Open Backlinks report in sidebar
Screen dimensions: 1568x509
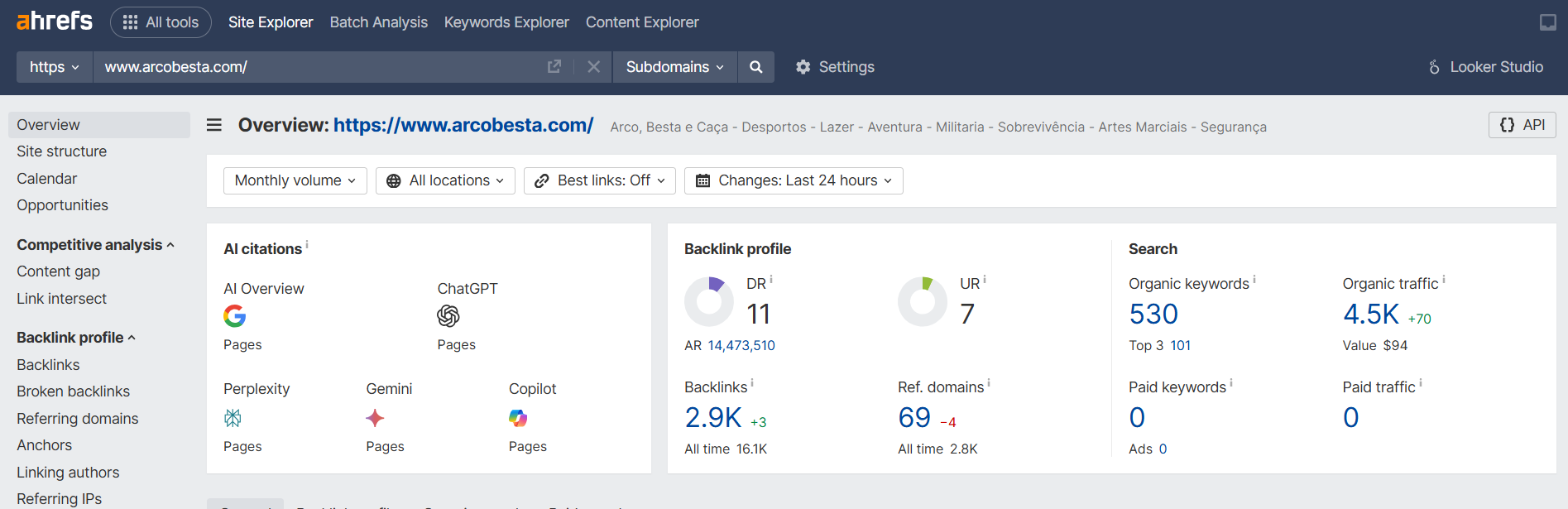point(49,365)
